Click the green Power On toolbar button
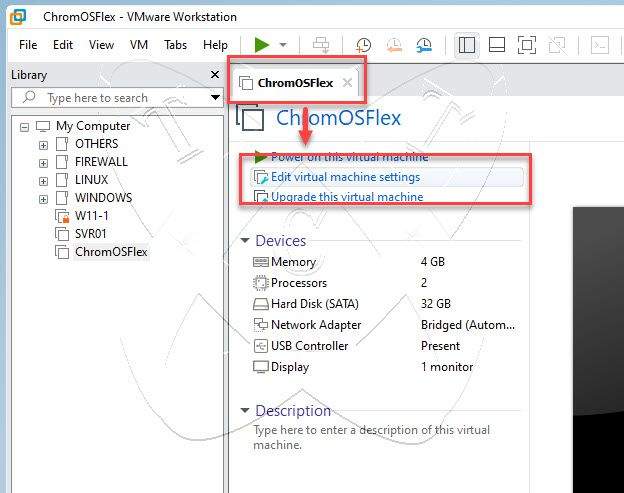The width and height of the screenshot is (624, 493). click(x=262, y=45)
